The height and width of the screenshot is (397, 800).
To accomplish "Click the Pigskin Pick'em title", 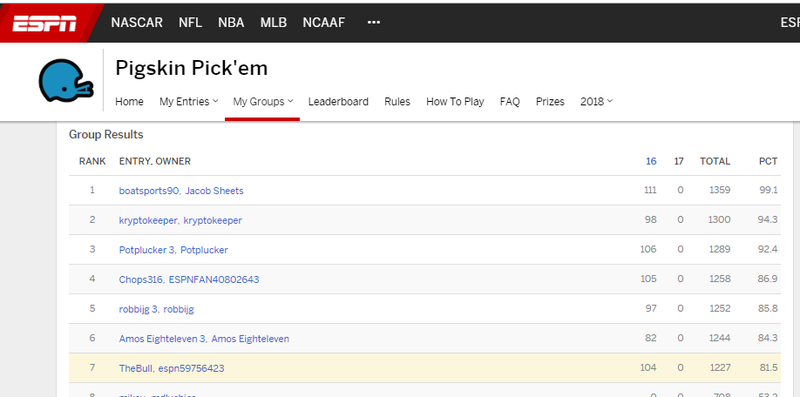I will click(x=191, y=68).
